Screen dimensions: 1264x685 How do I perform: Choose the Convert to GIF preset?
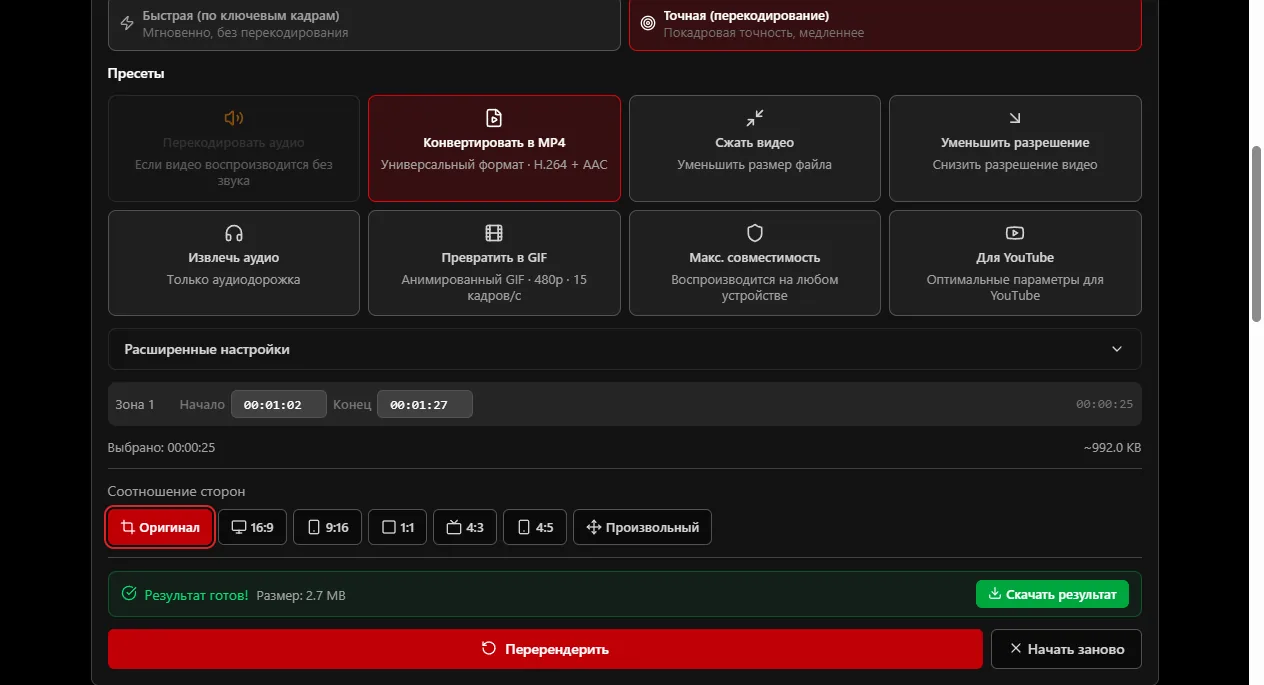click(x=494, y=263)
